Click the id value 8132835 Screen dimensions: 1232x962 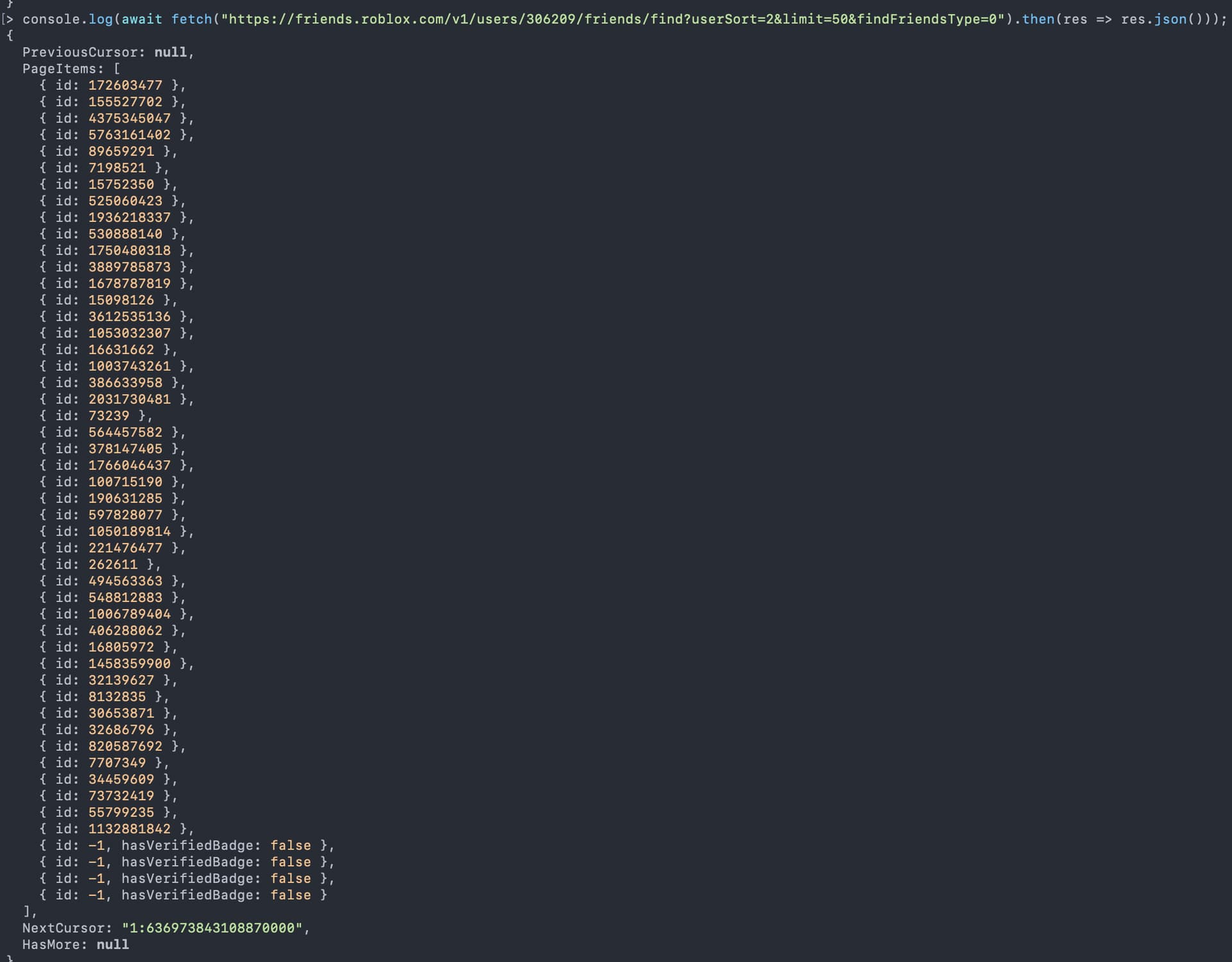[x=117, y=697]
